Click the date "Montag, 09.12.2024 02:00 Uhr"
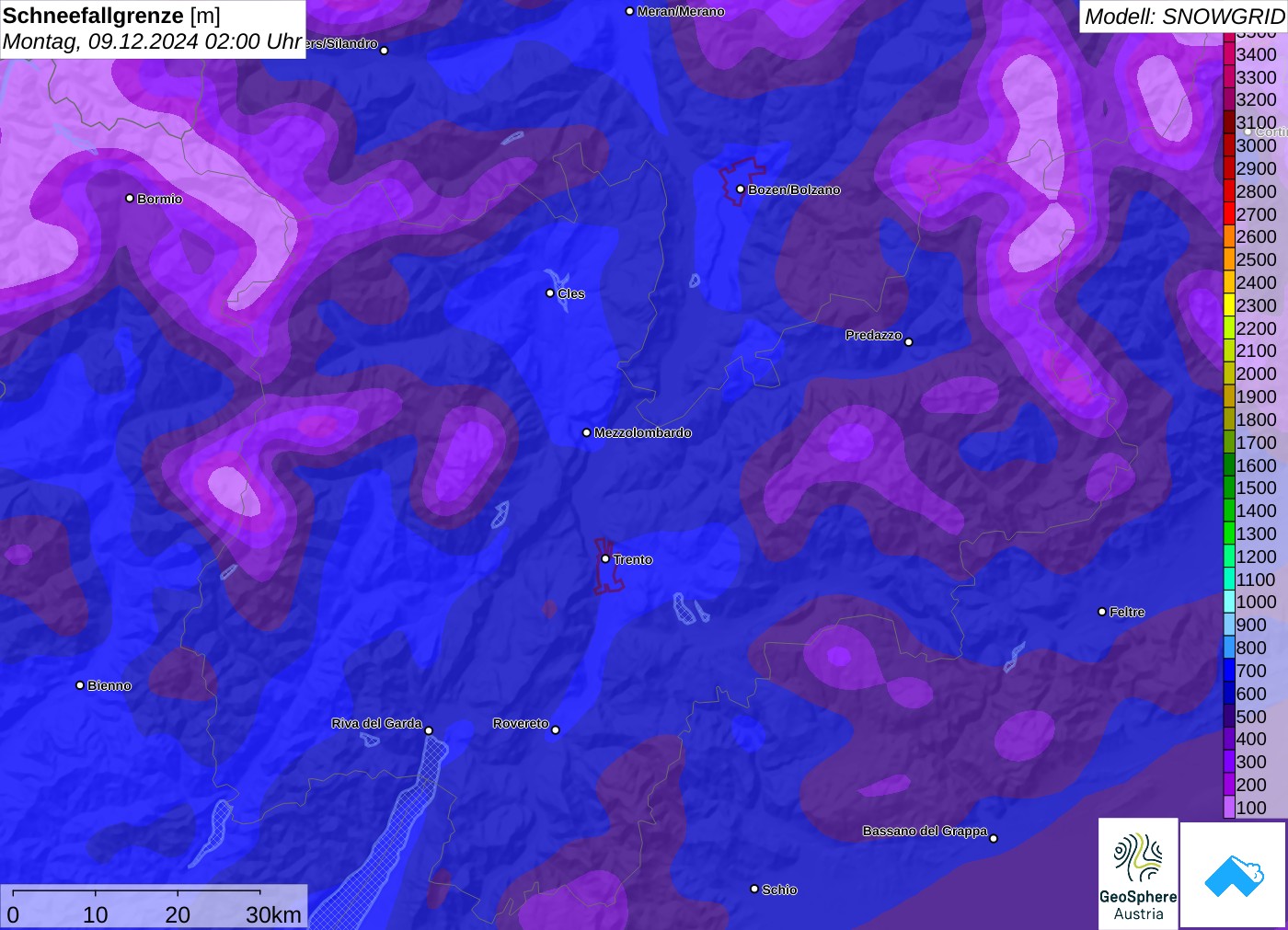The width and height of the screenshot is (1288, 930). click(x=153, y=41)
